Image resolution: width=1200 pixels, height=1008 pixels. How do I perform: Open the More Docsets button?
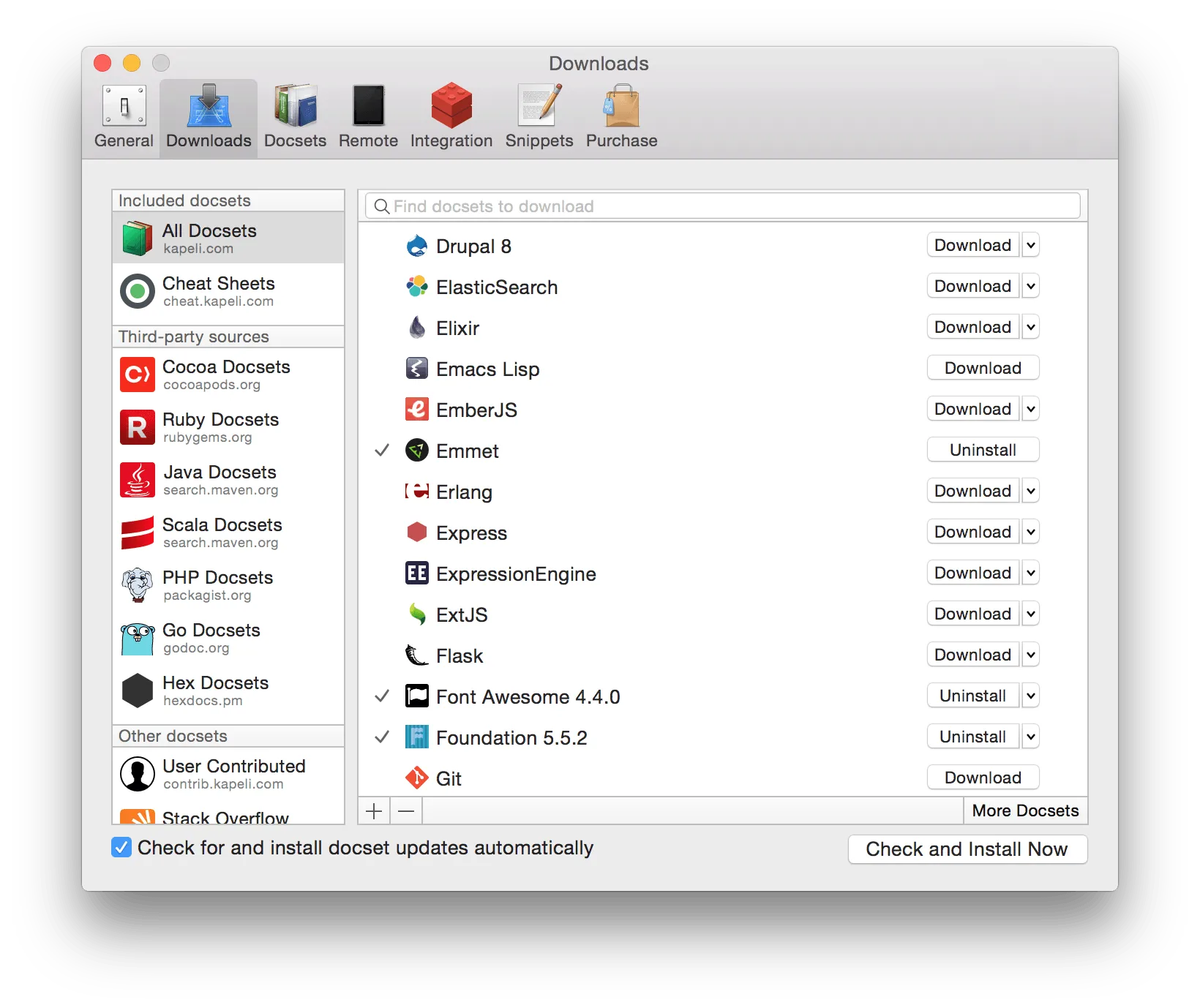coord(1025,810)
